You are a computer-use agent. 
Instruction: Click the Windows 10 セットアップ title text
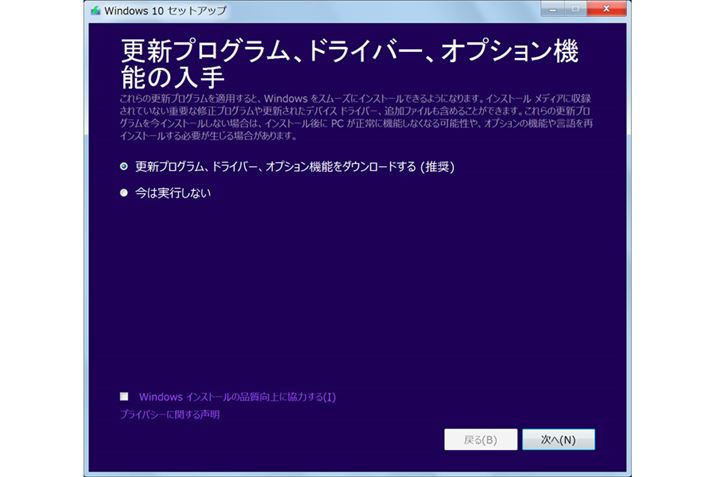165,10
